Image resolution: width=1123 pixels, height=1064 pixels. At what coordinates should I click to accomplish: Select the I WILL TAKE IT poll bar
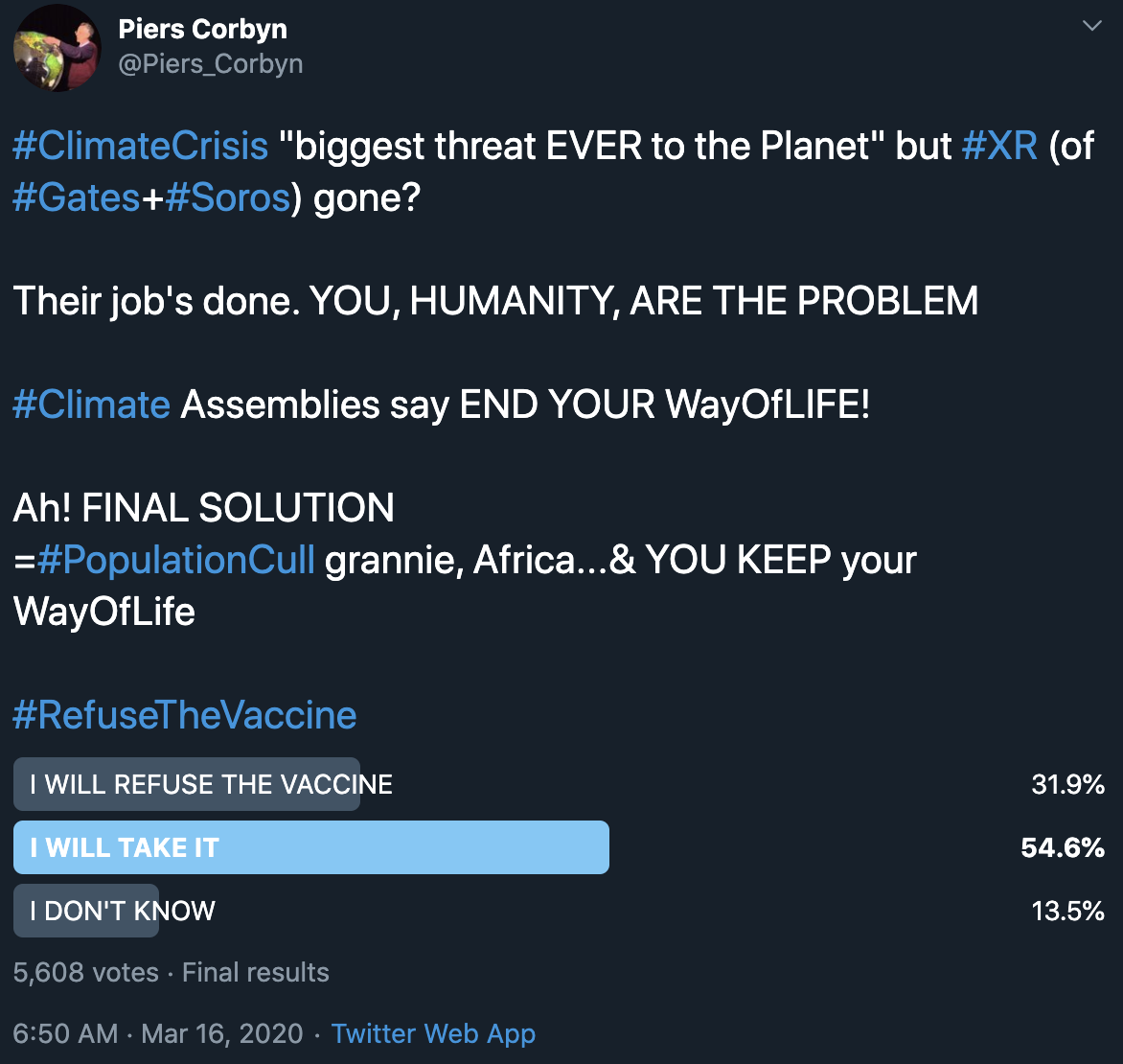pos(311,847)
